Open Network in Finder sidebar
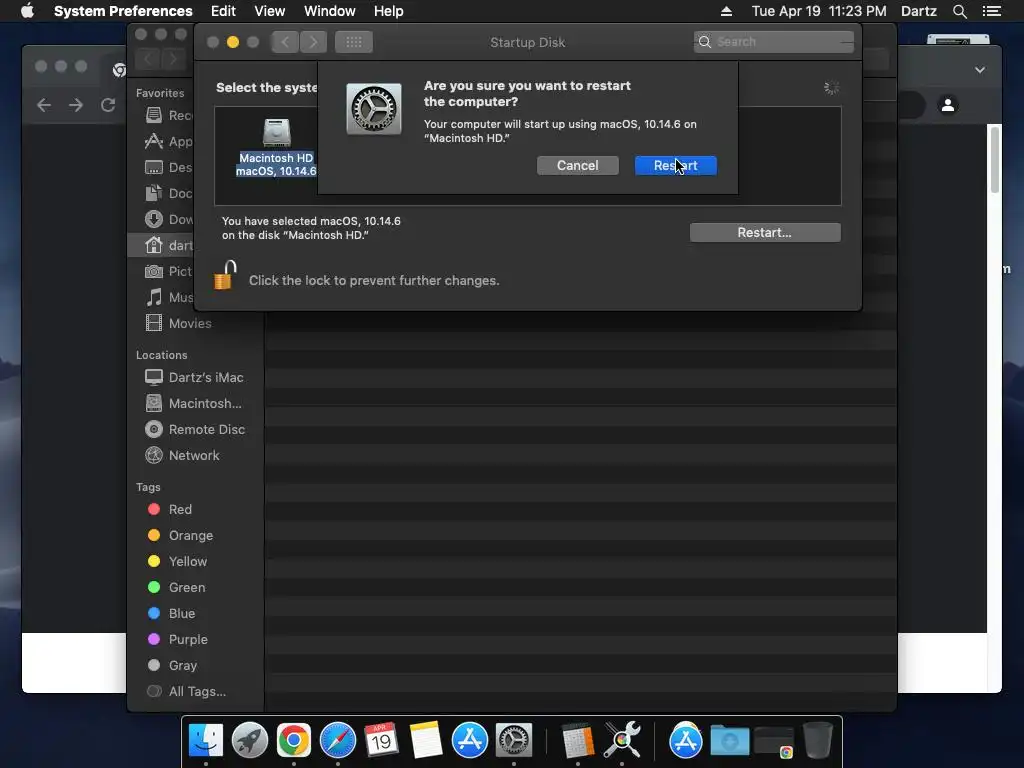 pyautogui.click(x=182, y=456)
